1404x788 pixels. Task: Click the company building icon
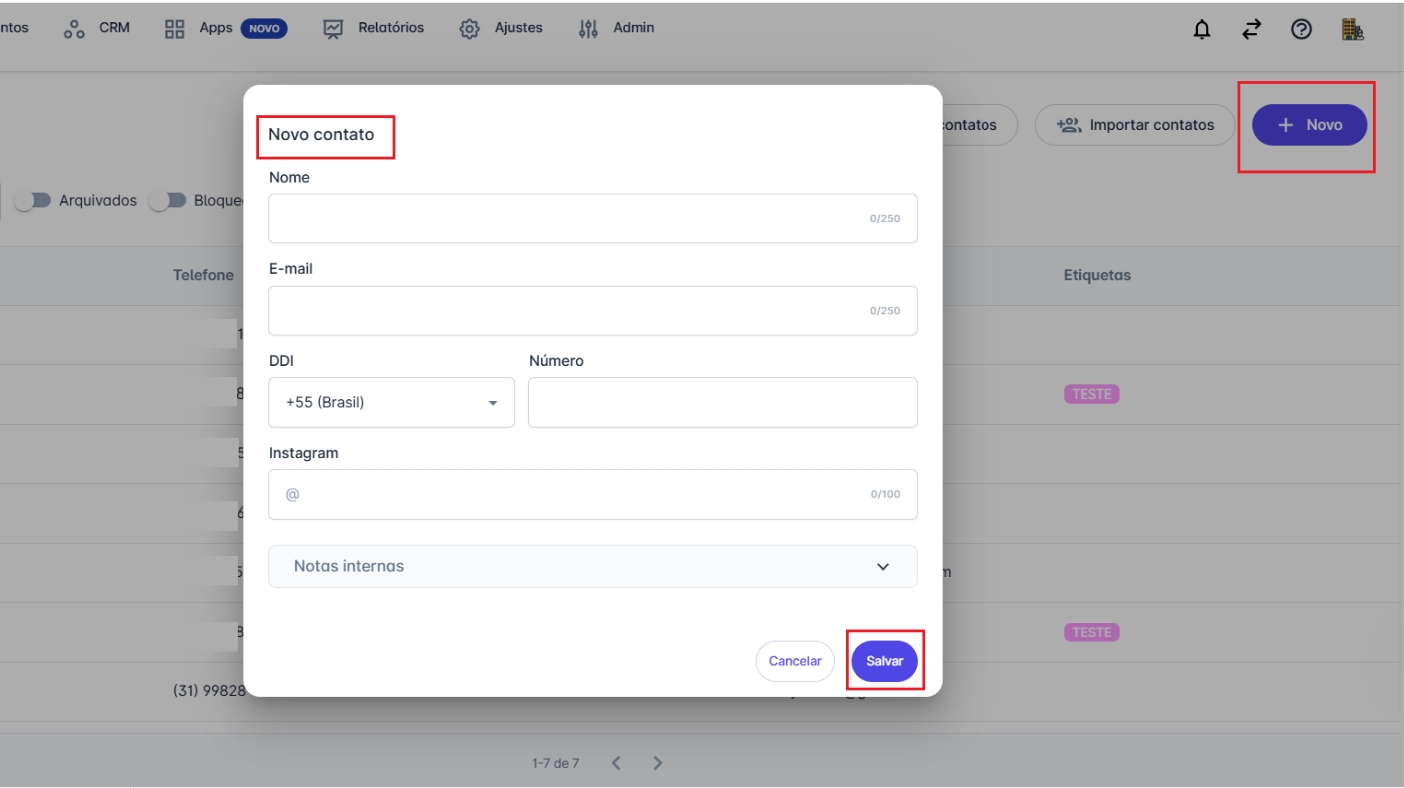(x=1353, y=30)
